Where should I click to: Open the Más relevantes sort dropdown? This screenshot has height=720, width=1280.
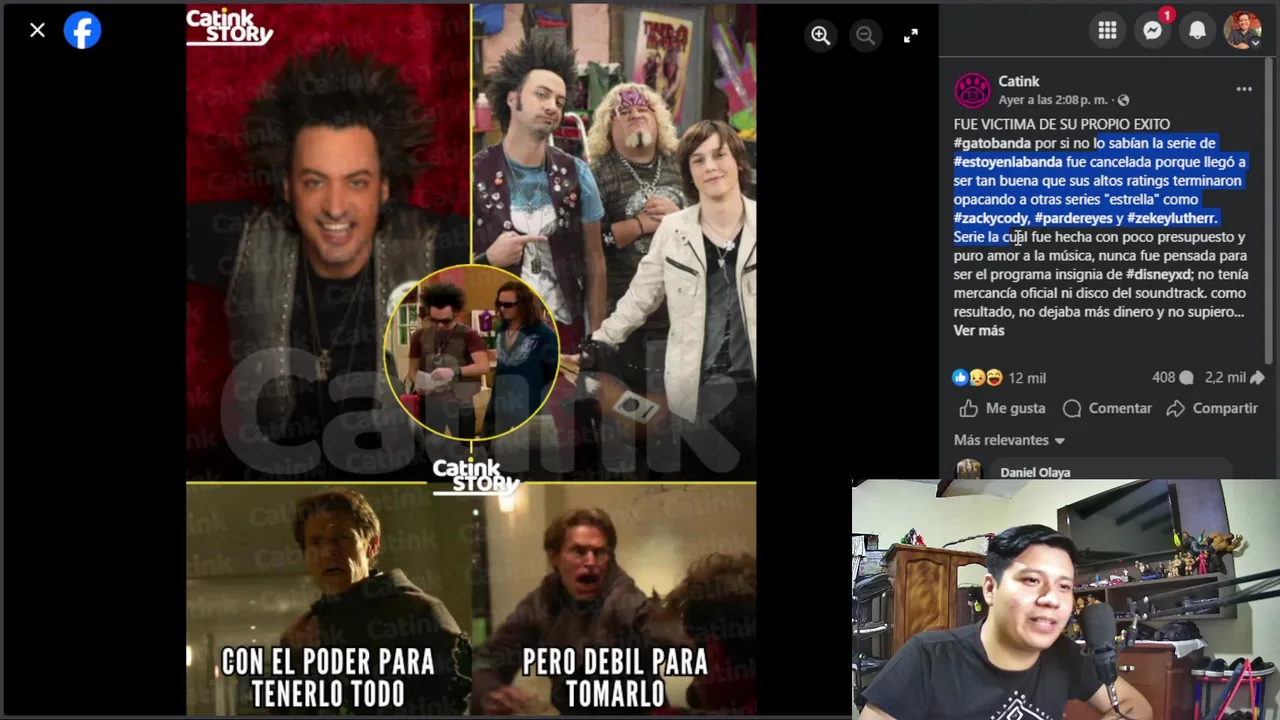[1009, 440]
